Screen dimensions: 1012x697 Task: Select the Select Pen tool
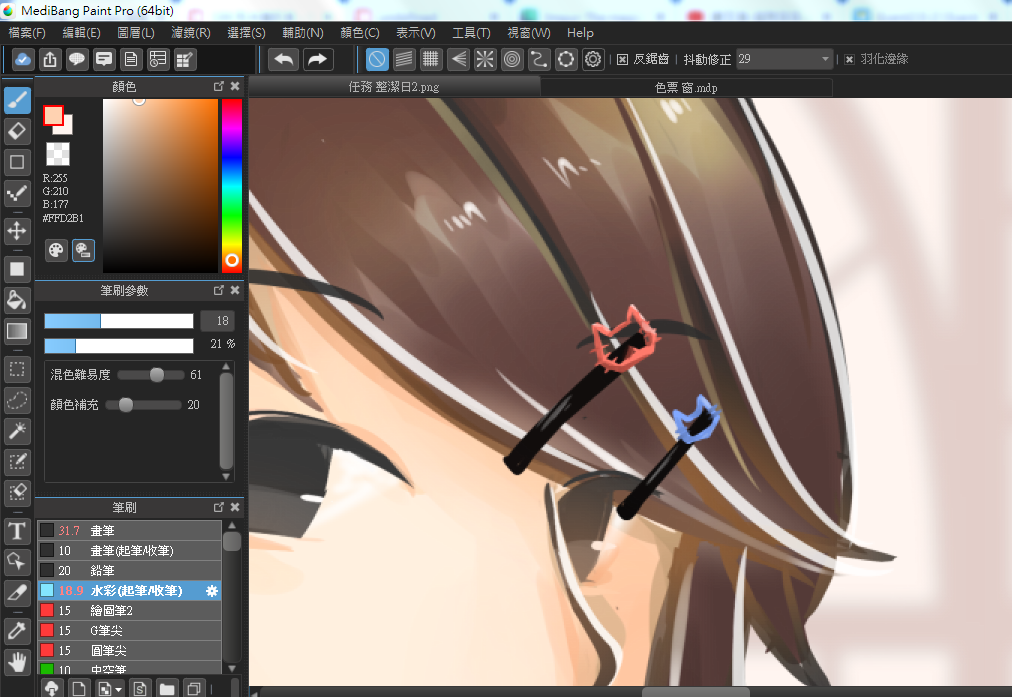click(x=17, y=461)
